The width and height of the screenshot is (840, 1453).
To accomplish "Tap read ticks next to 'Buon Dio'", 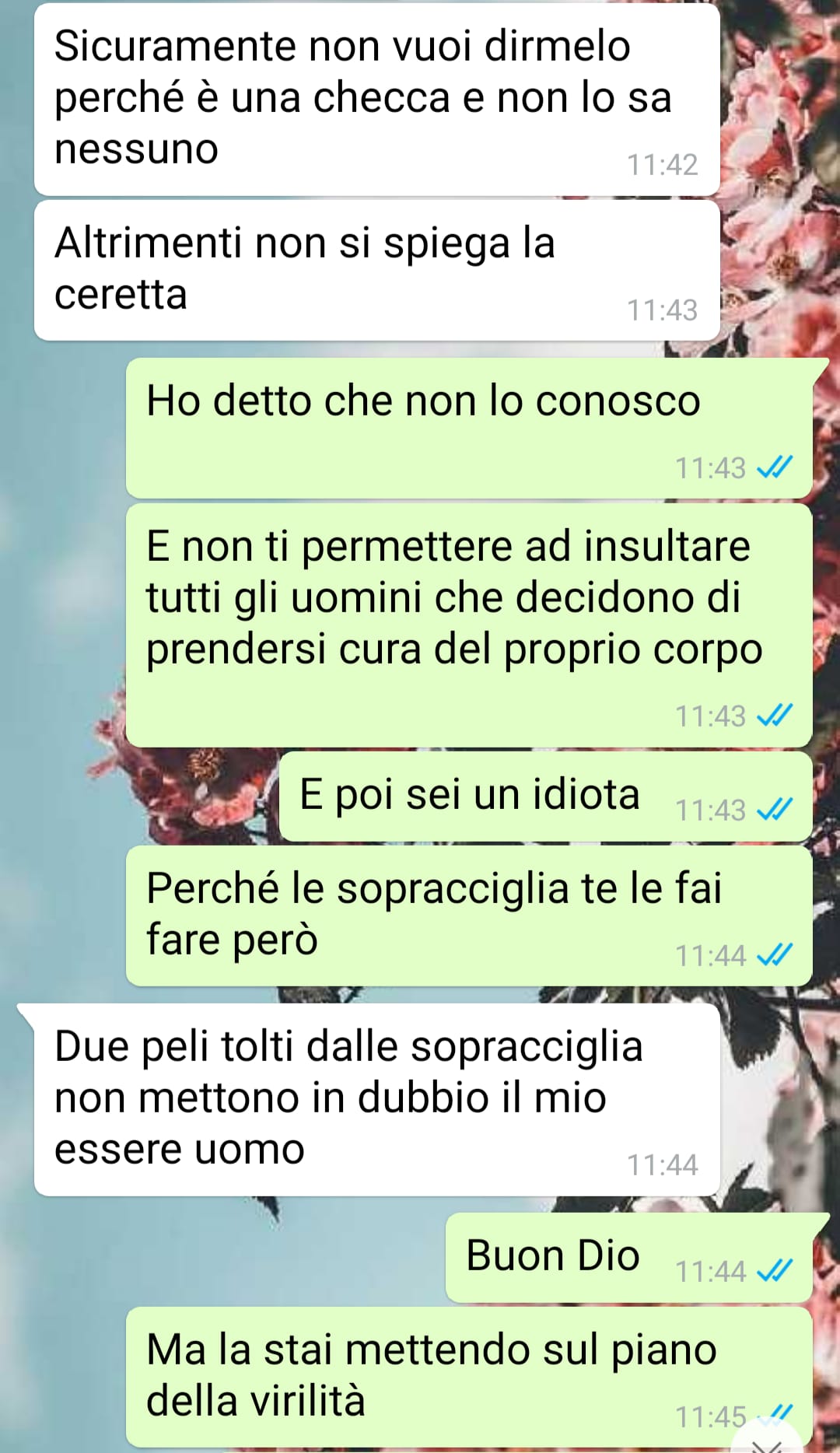I will (x=775, y=1271).
